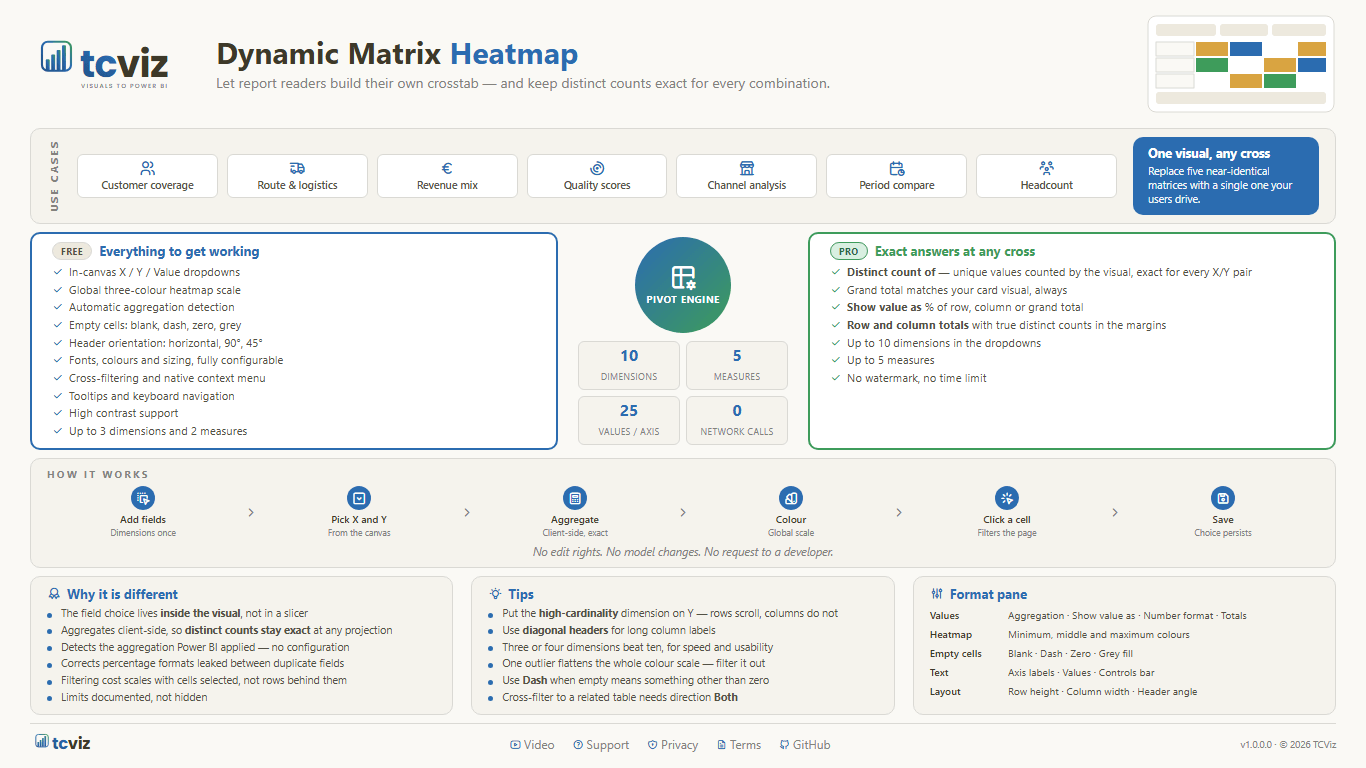Click the Pick X and Y step icon
This screenshot has width=1366, height=768.
tap(359, 498)
